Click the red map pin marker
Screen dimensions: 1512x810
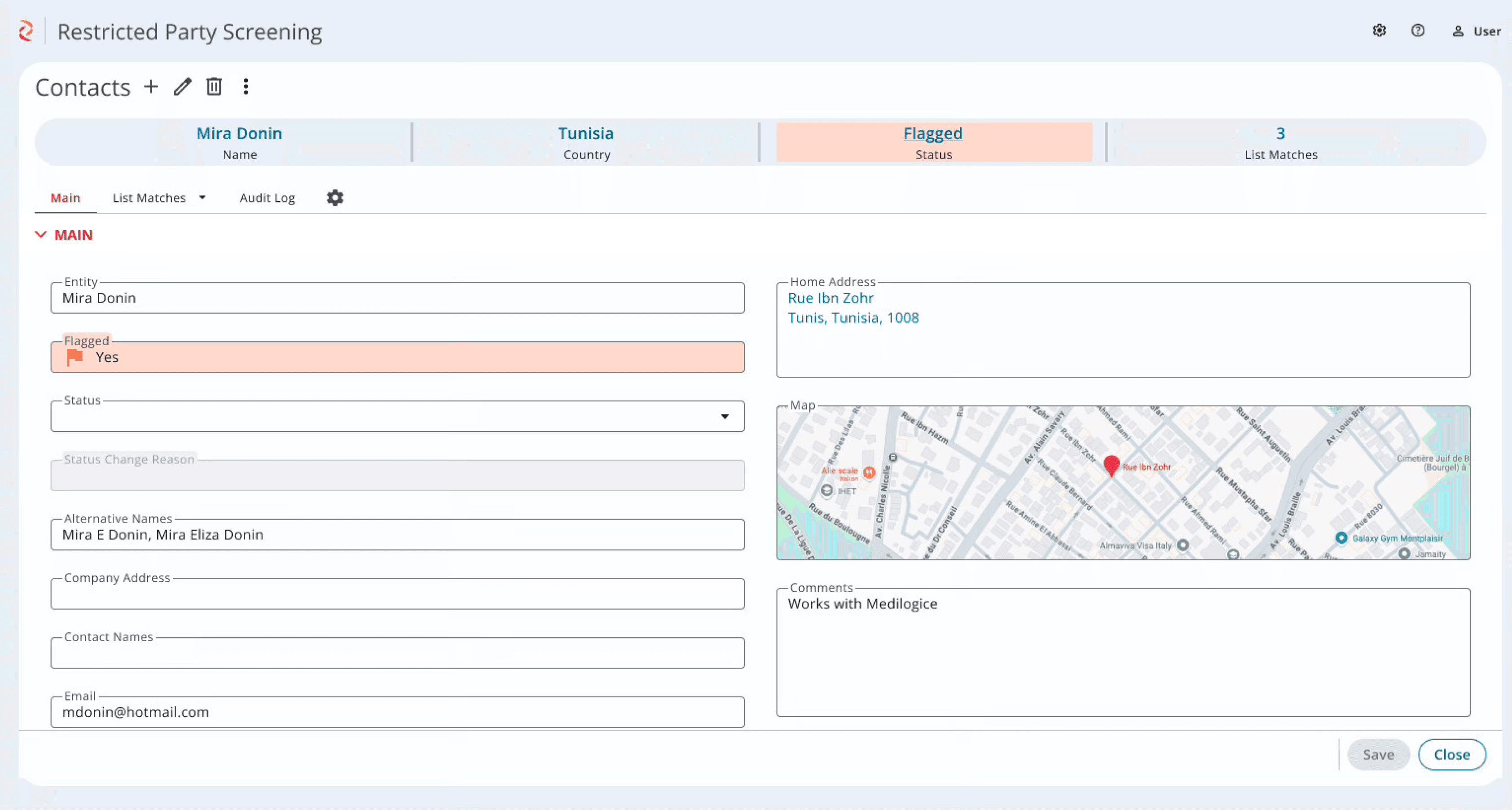point(1111,464)
